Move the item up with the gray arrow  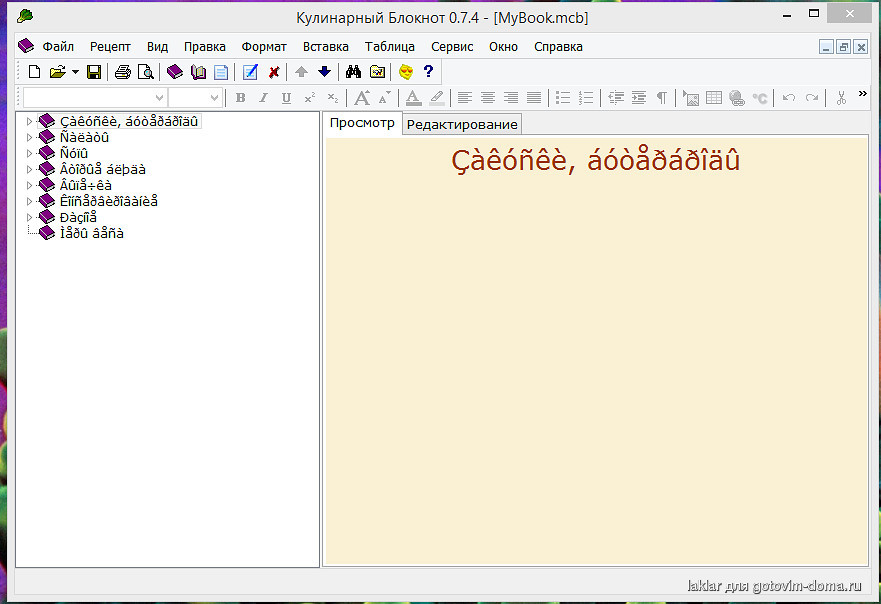[x=302, y=72]
